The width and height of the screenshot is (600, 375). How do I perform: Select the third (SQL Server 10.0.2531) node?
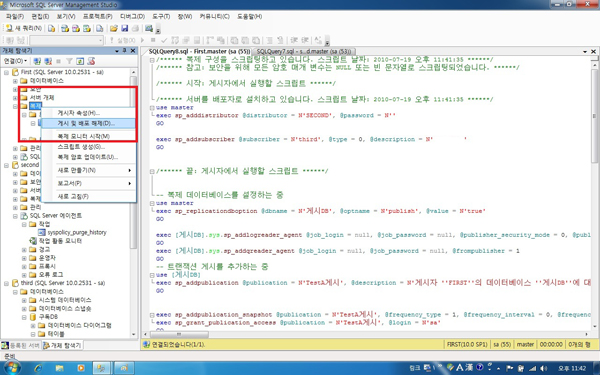62,283
